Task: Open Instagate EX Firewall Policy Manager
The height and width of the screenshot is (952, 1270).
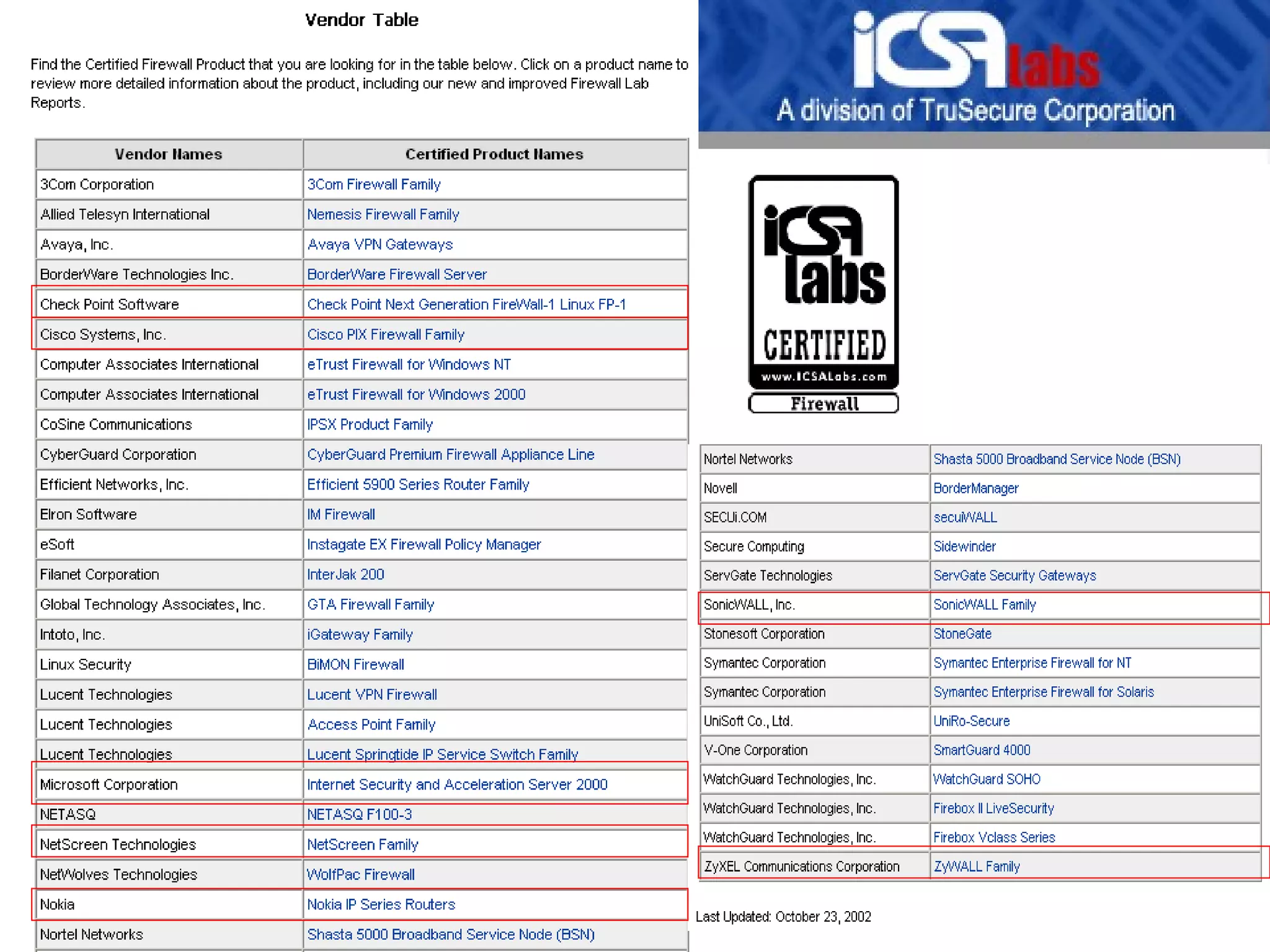Action: pos(424,545)
